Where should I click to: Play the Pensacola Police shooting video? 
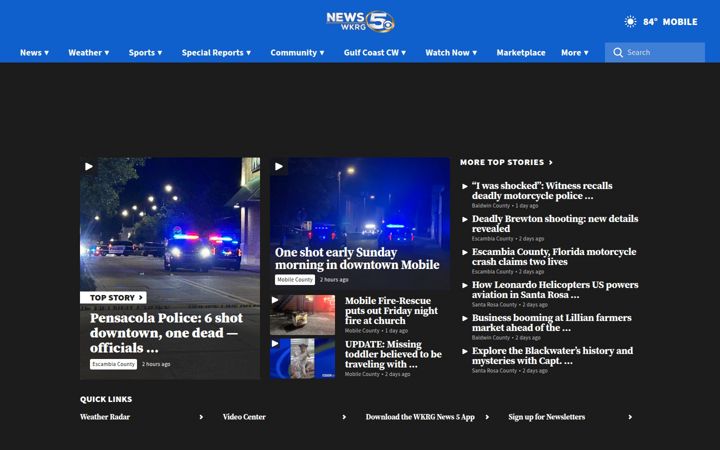coord(89,166)
